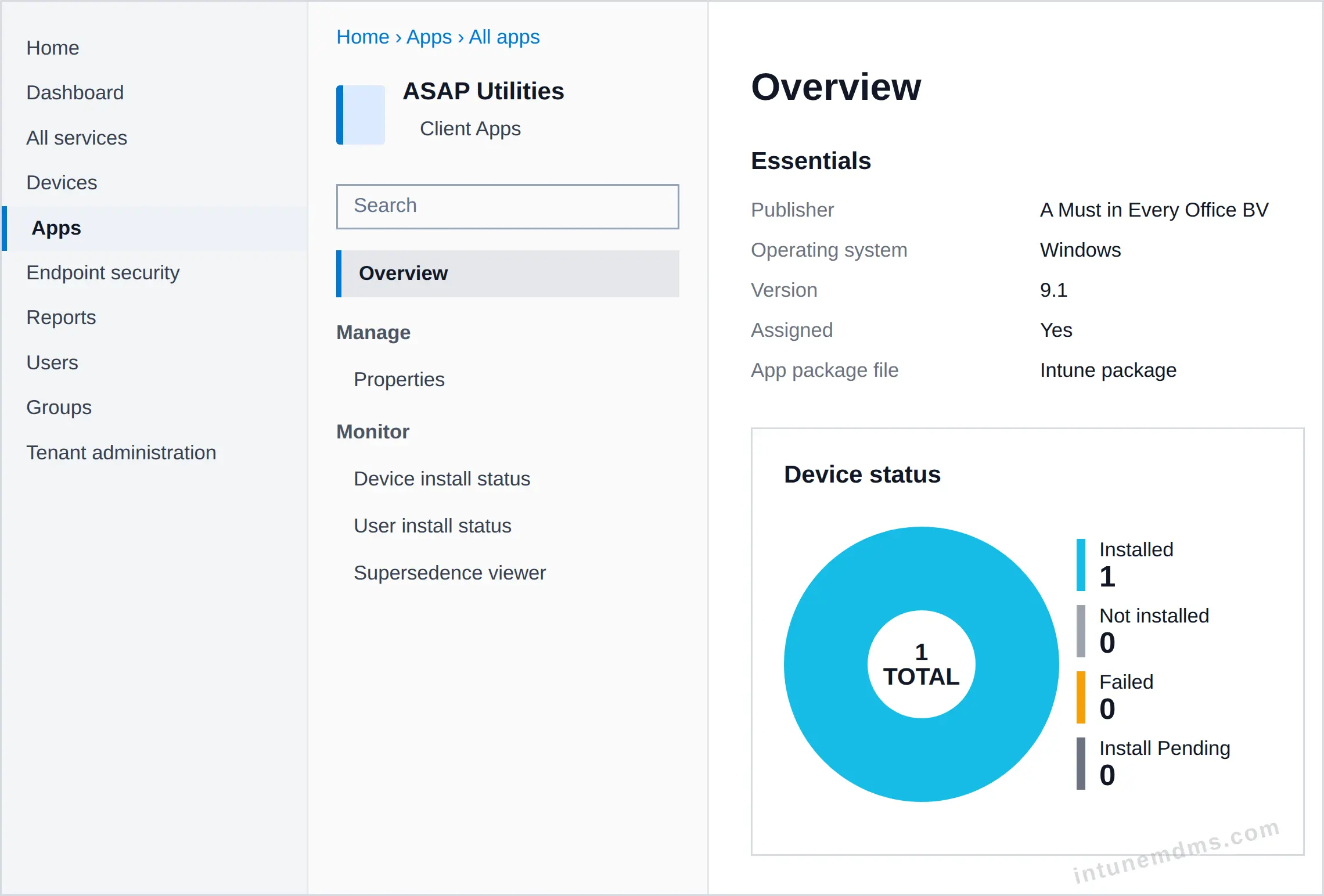
Task: Open the Supersedence viewer
Action: (x=449, y=573)
